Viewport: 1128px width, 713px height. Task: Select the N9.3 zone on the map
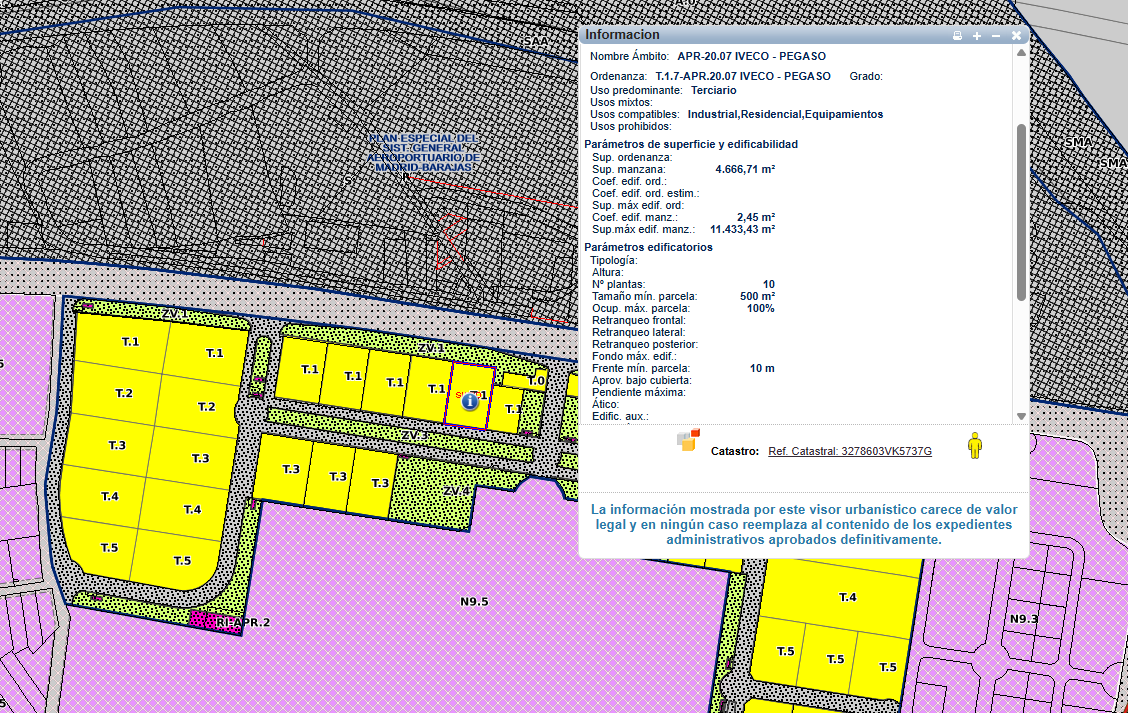1023,619
